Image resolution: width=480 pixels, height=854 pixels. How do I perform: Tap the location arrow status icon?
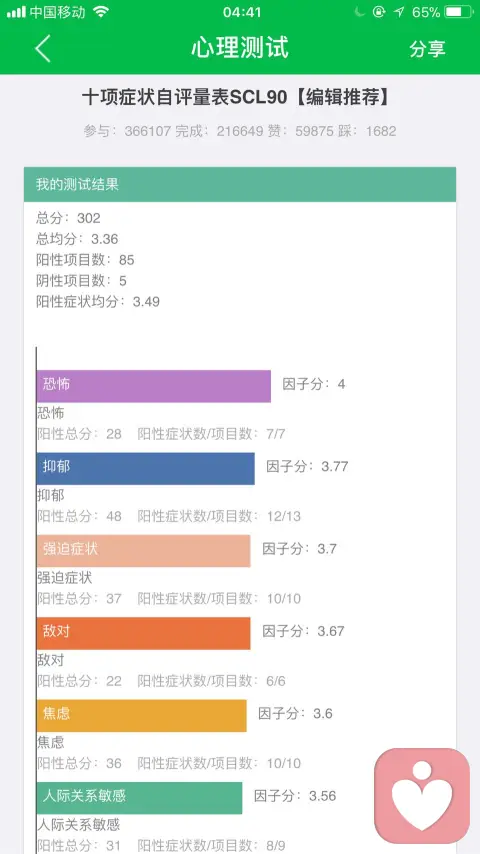(399, 12)
